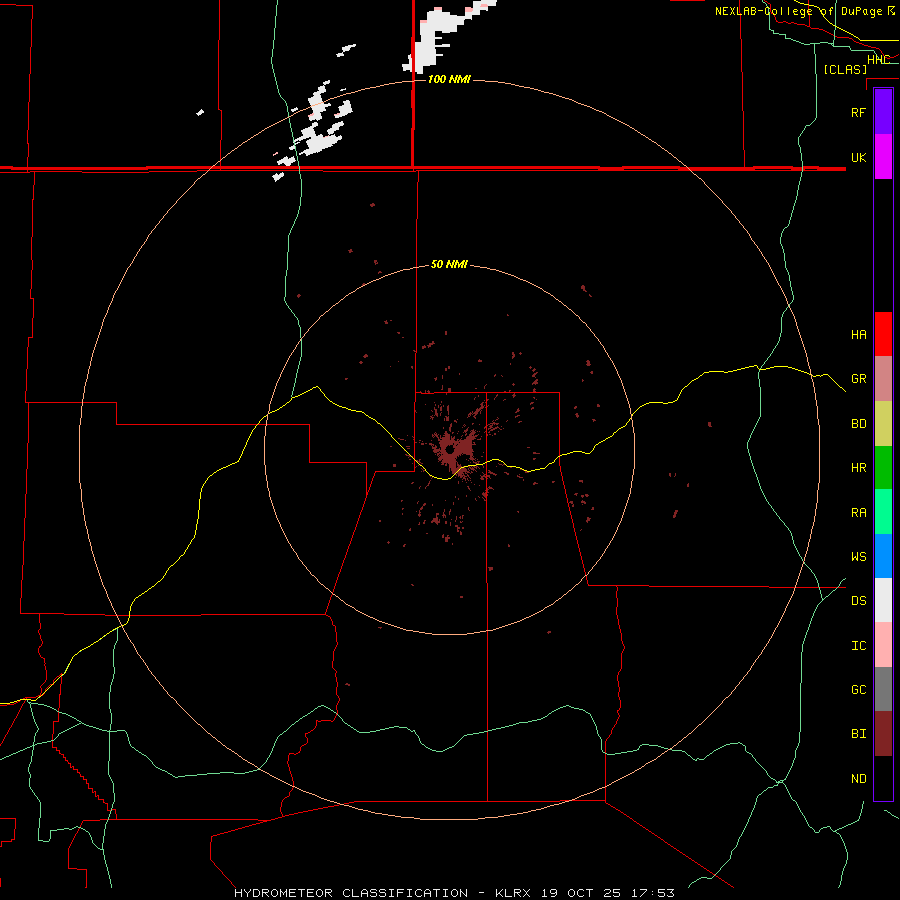Click the white DS legend color swatch
This screenshot has height=900, width=900.
click(883, 600)
